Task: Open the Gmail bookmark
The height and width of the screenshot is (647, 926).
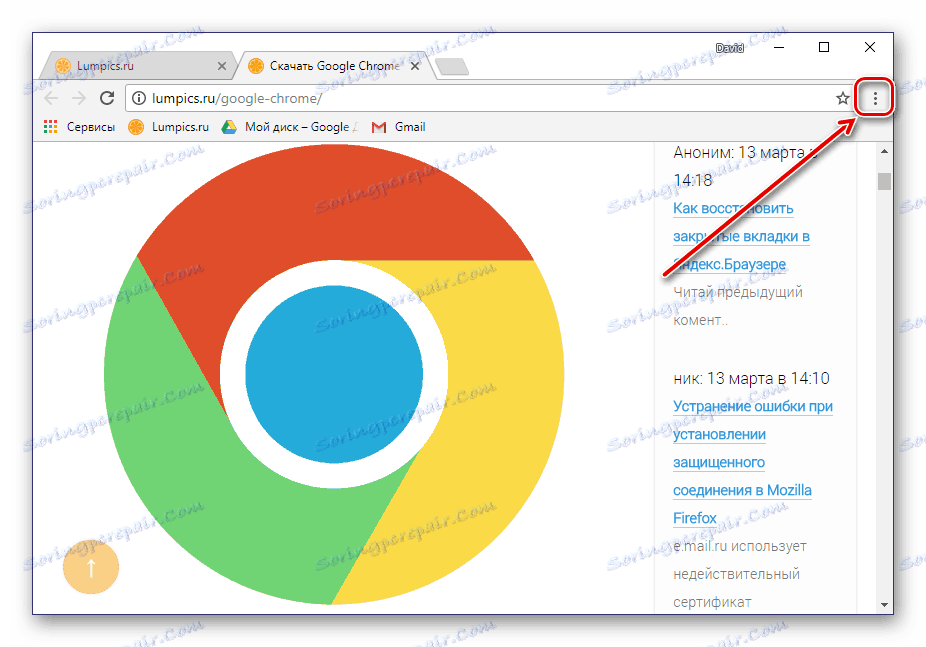Action: point(399,127)
